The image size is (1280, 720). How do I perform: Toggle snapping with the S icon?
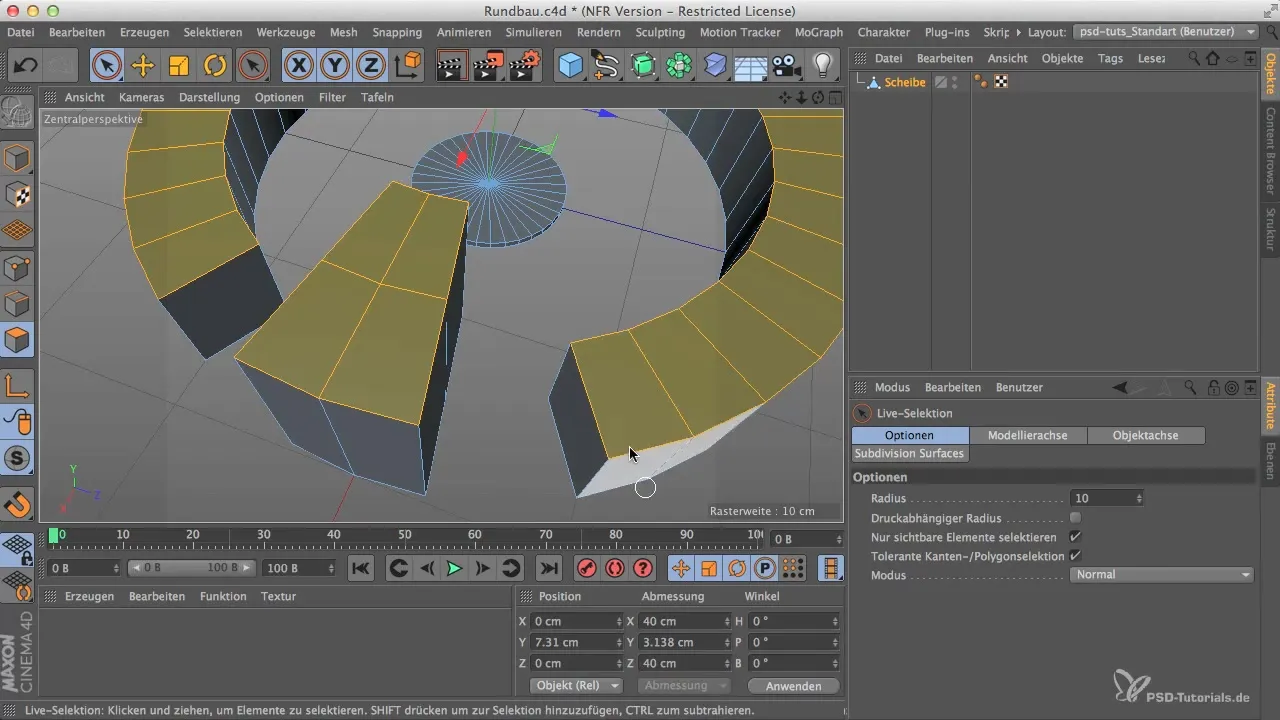(x=18, y=459)
